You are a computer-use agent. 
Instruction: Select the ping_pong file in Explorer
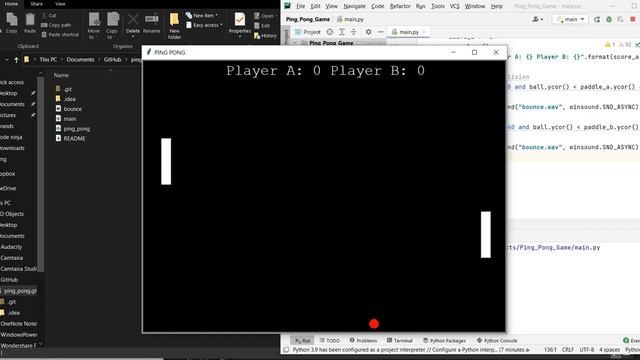[73, 129]
